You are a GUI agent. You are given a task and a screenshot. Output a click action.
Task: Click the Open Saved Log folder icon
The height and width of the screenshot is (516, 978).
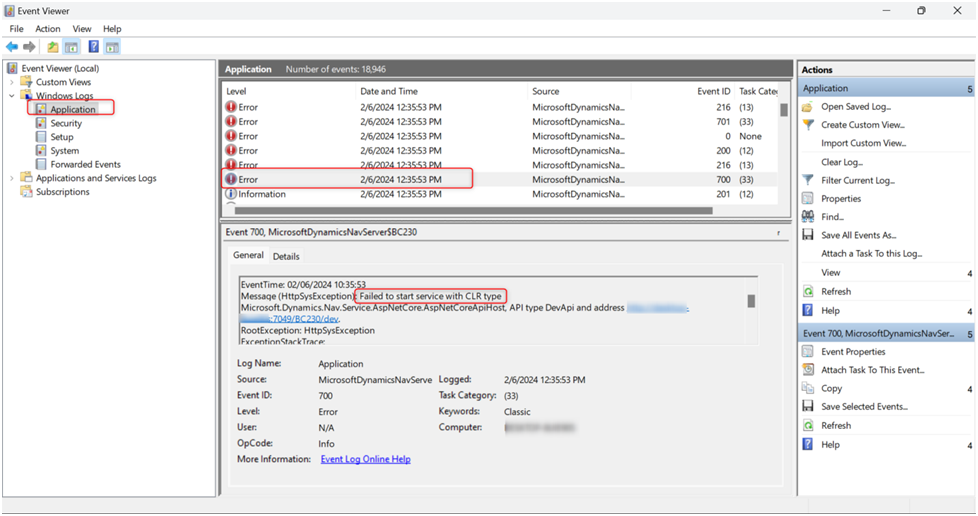[808, 106]
